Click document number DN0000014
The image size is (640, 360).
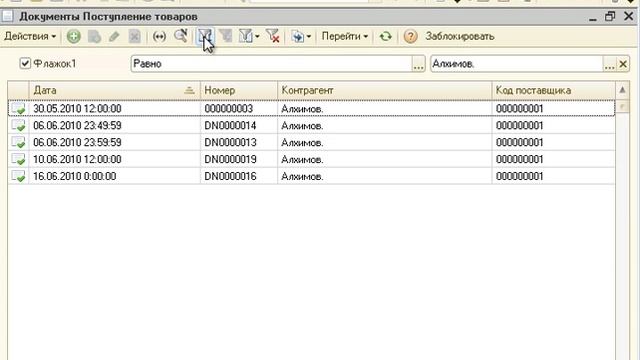pos(230,125)
